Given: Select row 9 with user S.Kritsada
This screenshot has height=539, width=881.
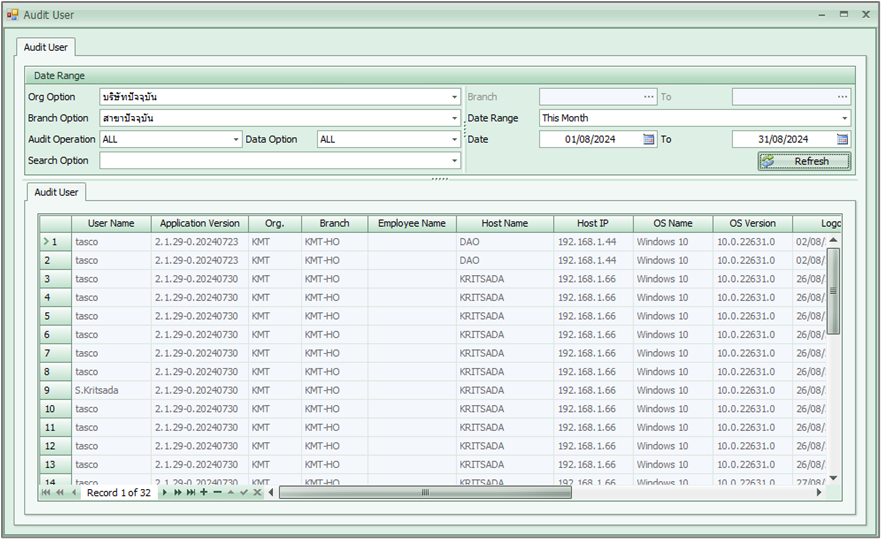Looking at the screenshot, I should pos(97,390).
